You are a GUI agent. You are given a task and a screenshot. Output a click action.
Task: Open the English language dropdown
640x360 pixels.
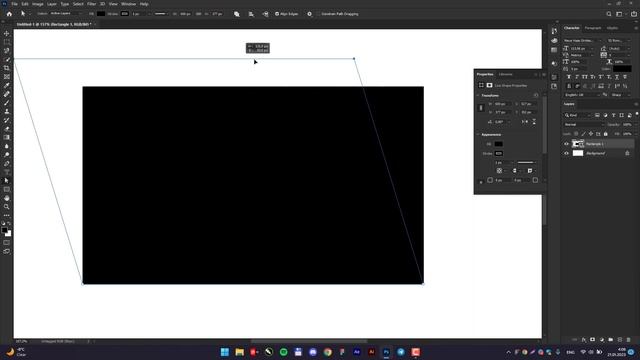(x=582, y=95)
